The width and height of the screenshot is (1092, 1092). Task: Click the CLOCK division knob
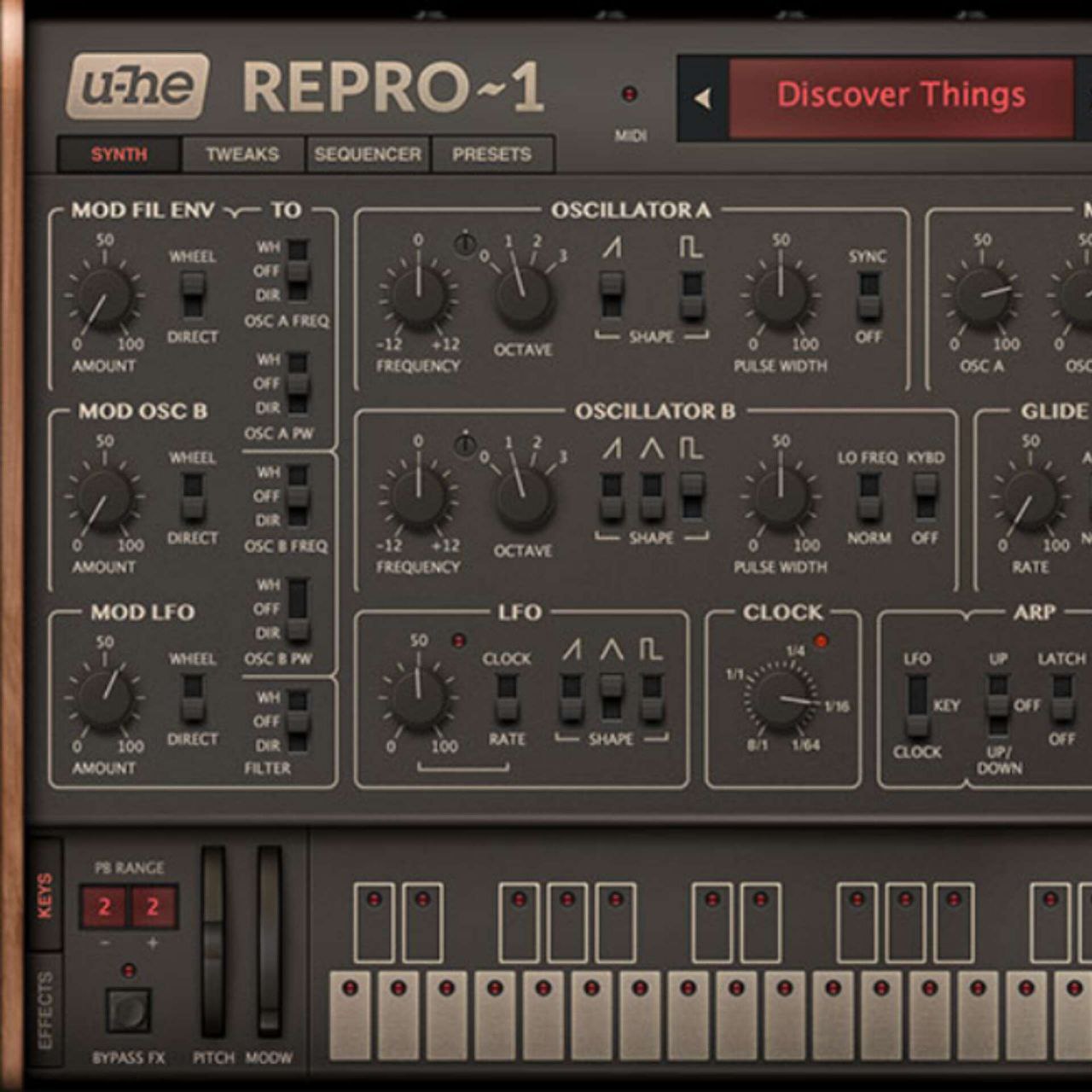[781, 700]
